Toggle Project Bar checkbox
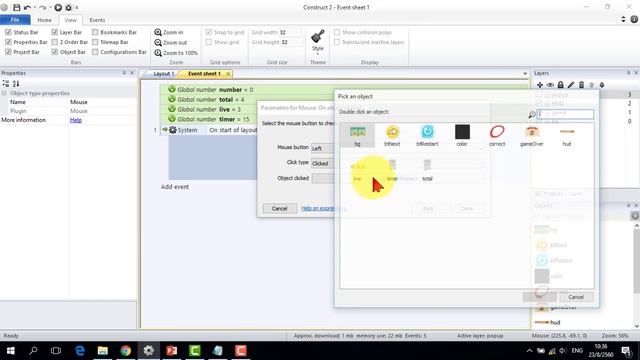This screenshot has height=360, width=640. click(x=8, y=52)
